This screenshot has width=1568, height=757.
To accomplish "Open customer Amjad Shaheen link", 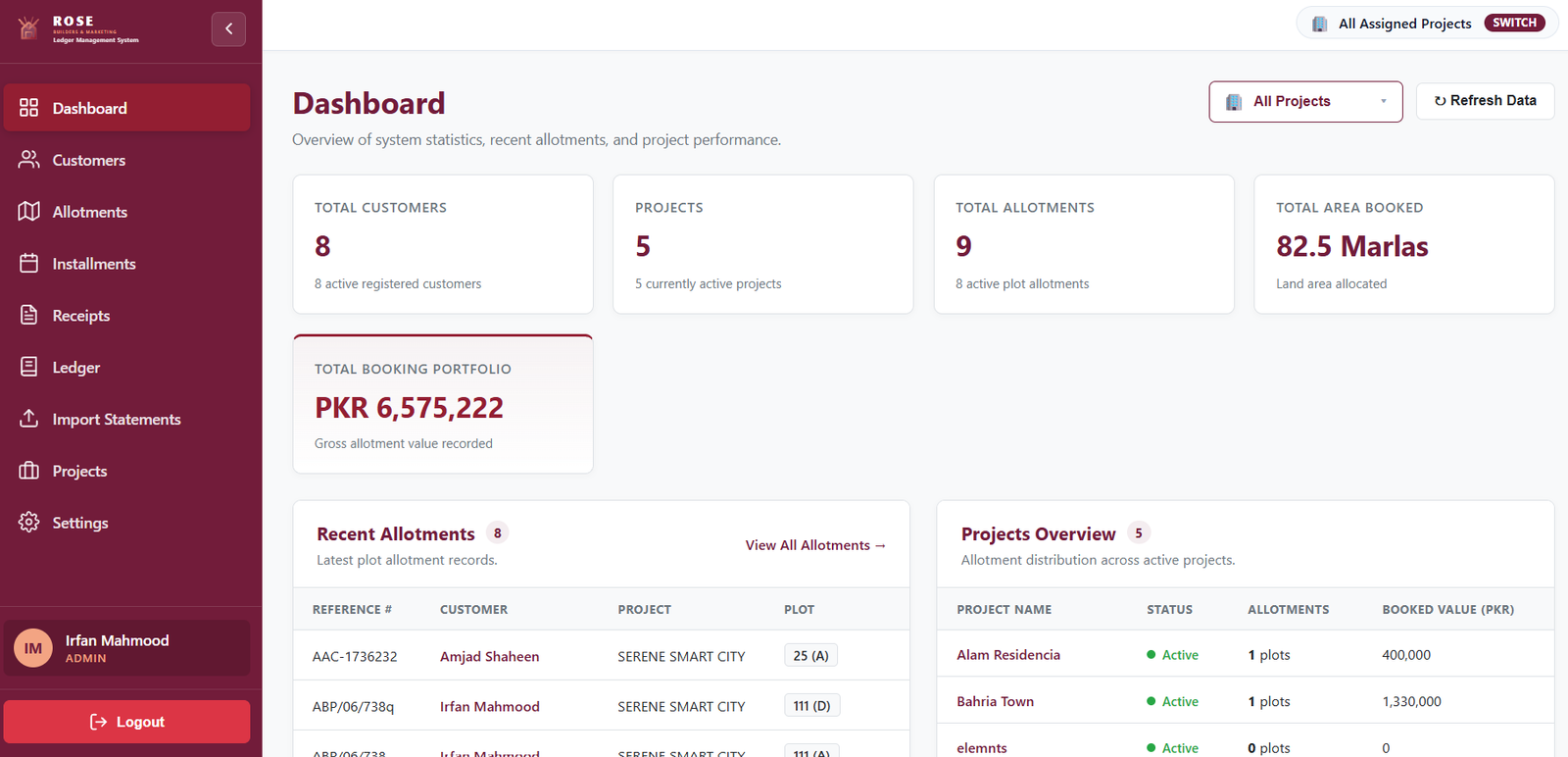I will [x=489, y=656].
